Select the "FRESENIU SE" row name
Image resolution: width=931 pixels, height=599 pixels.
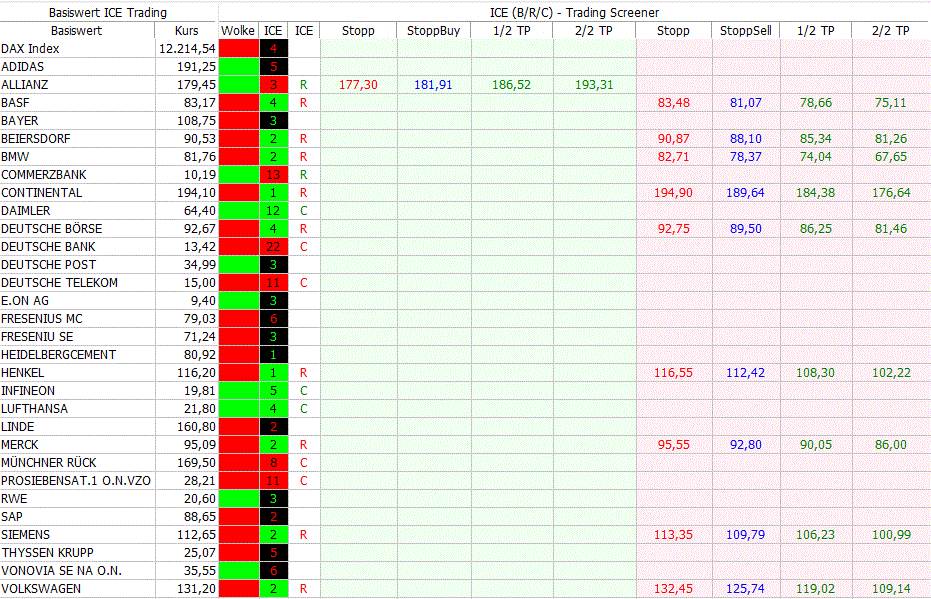click(37, 337)
